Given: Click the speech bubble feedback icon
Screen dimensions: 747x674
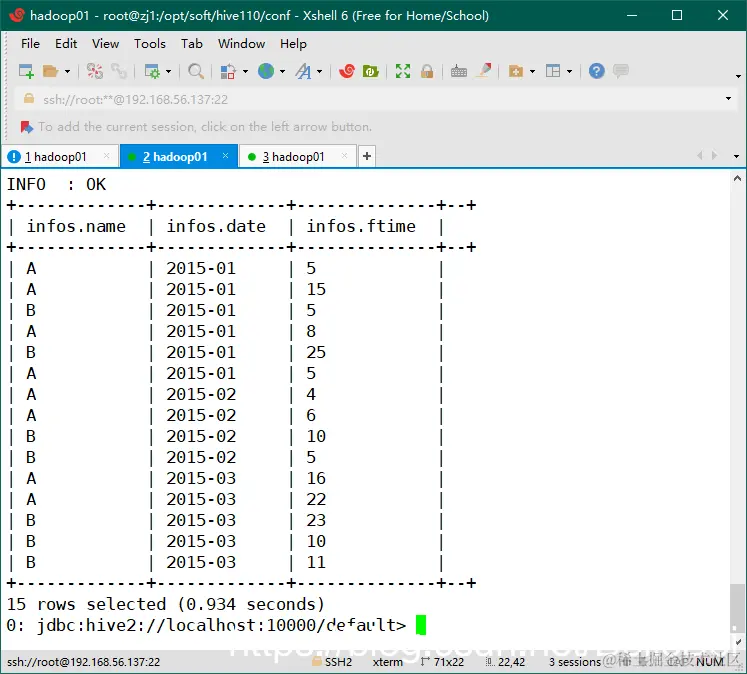Looking at the screenshot, I should 621,71.
